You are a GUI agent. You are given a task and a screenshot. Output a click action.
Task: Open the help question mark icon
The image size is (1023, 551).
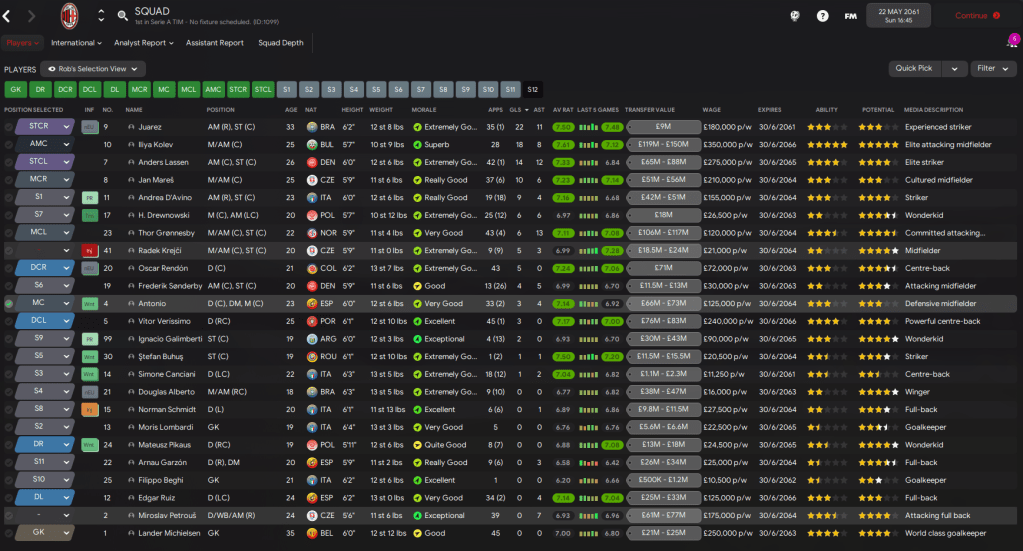[x=822, y=16]
